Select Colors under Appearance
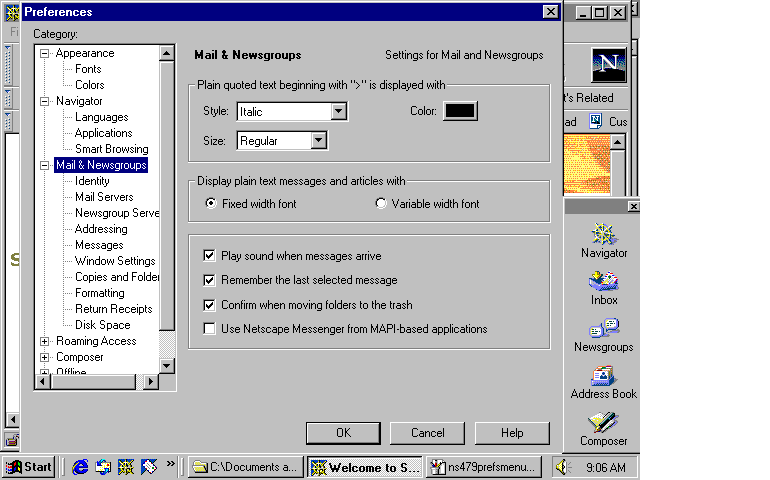This screenshot has width=770, height=480. click(89, 85)
